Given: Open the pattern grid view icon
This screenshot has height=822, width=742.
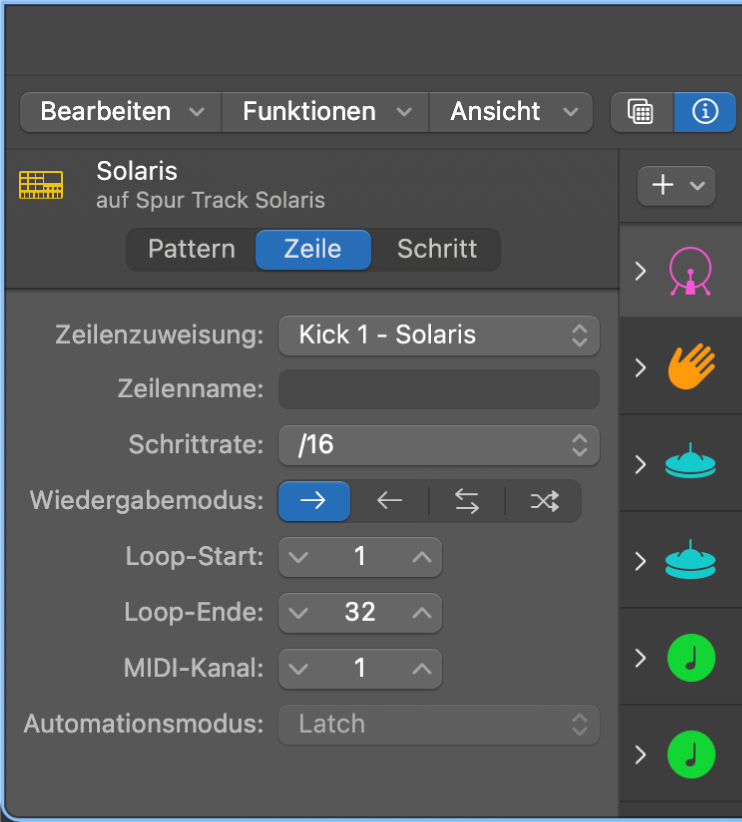Looking at the screenshot, I should click(x=641, y=112).
